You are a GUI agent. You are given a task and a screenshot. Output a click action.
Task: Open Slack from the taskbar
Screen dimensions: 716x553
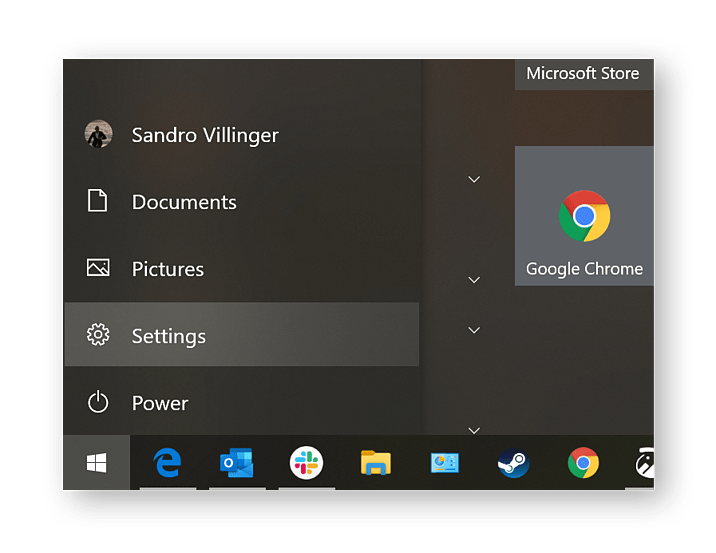point(306,463)
